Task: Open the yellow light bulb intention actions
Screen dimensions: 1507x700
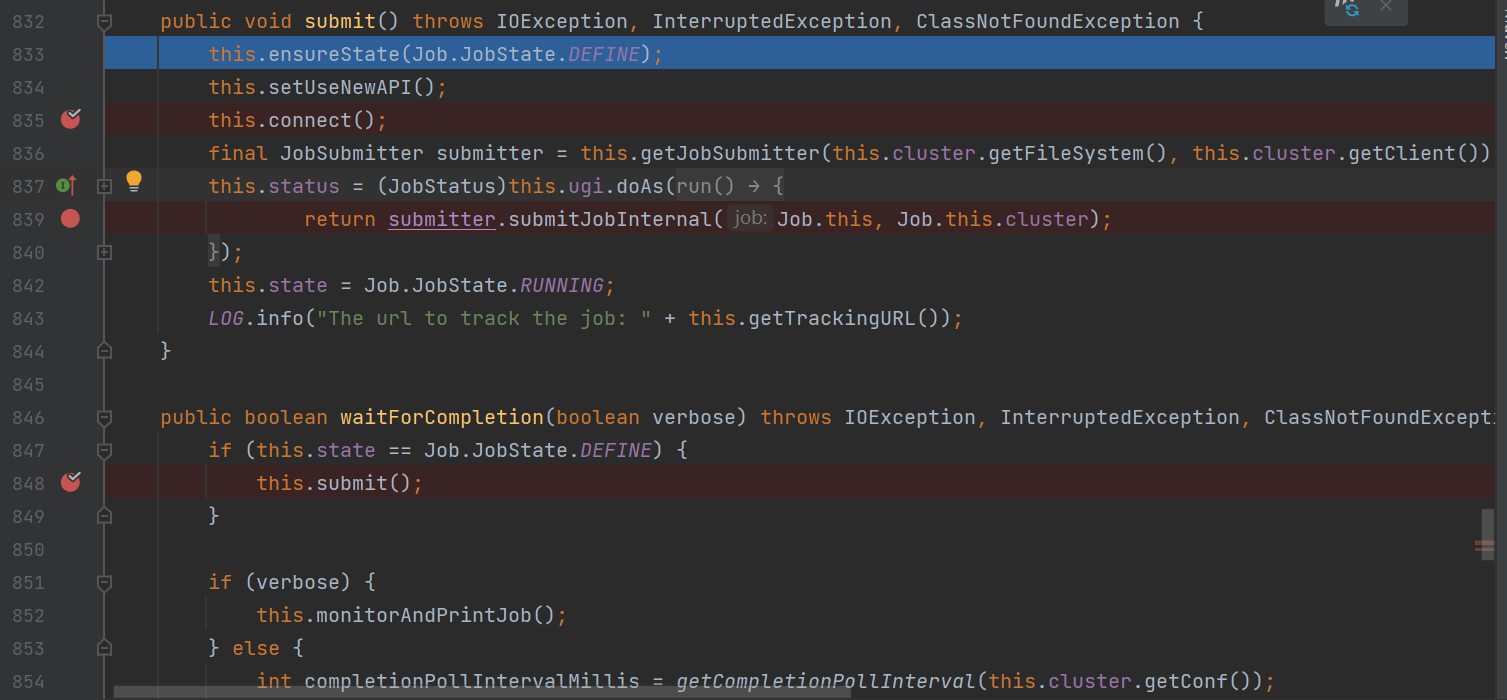Action: (x=134, y=182)
